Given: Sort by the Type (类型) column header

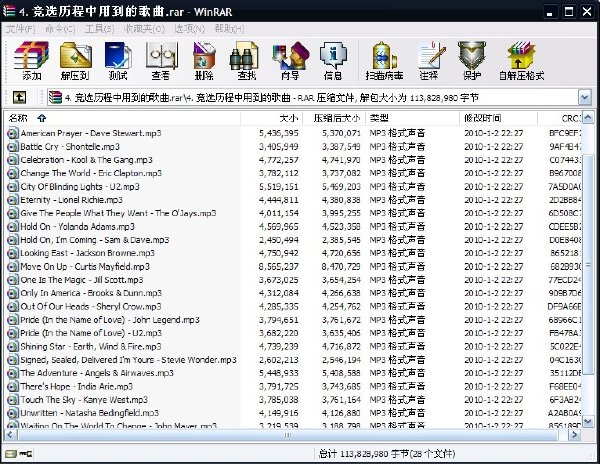Looking at the screenshot, I should pyautogui.click(x=412, y=118).
